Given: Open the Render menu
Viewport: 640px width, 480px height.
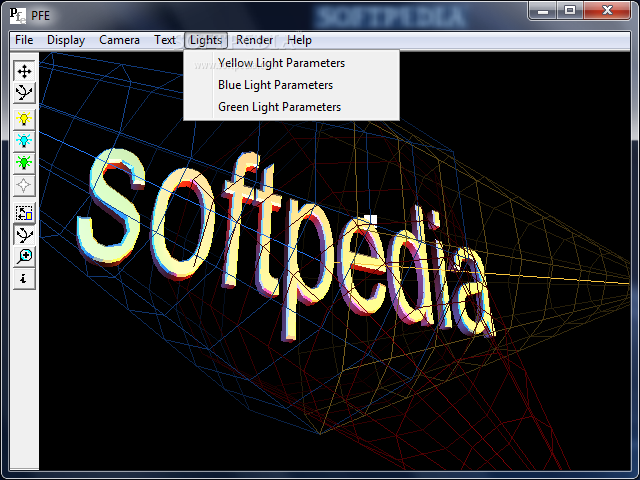Looking at the screenshot, I should [x=254, y=40].
